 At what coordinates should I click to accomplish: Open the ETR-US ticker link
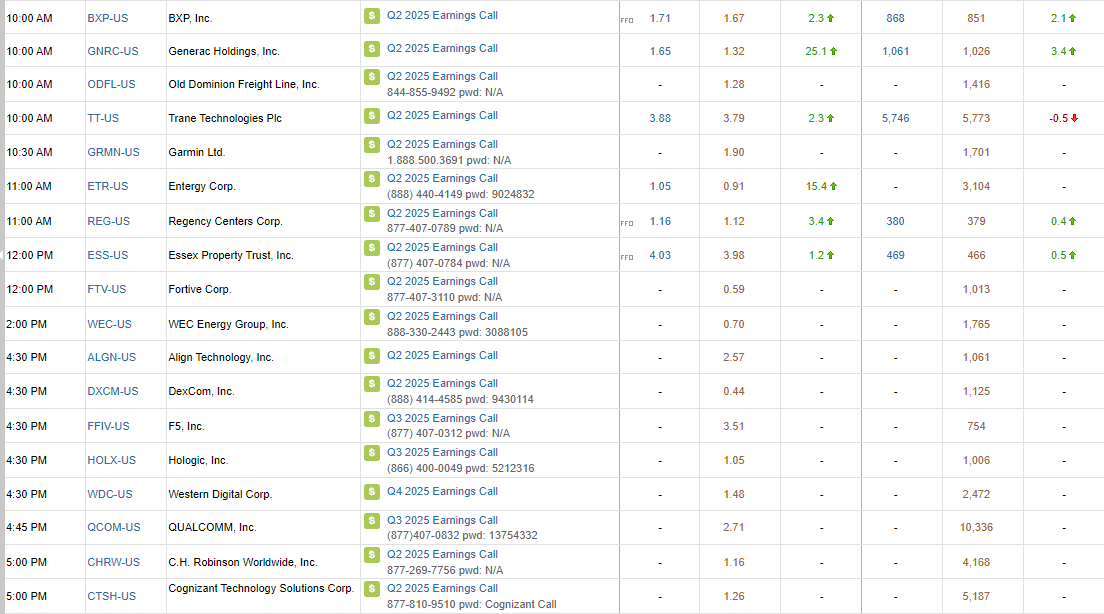(108, 187)
